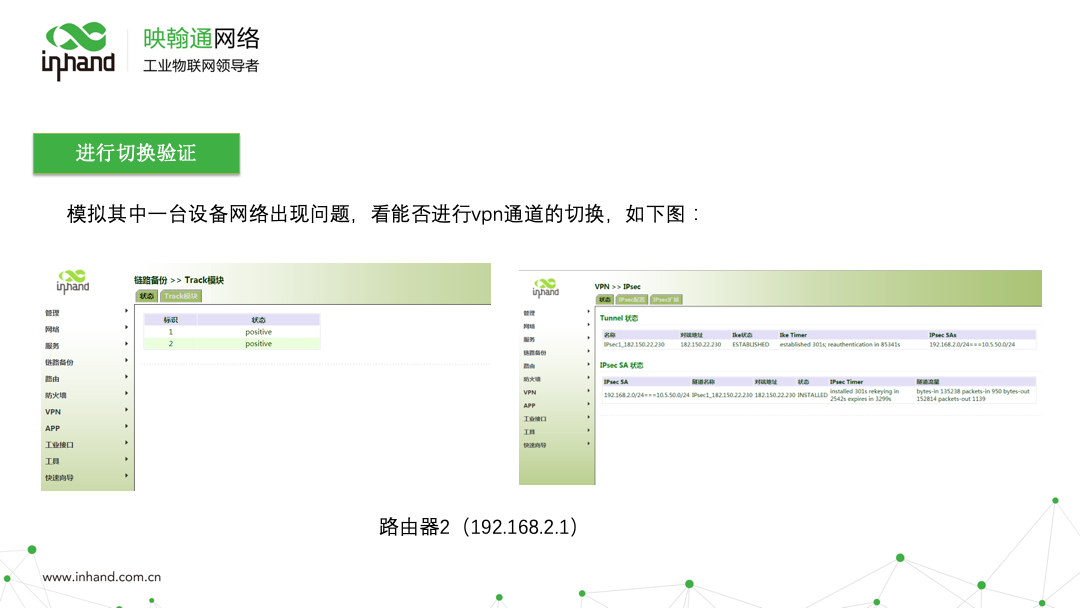This screenshot has height=608, width=1080.
Task: Select 状态 tab on Track module page
Action: tap(147, 296)
